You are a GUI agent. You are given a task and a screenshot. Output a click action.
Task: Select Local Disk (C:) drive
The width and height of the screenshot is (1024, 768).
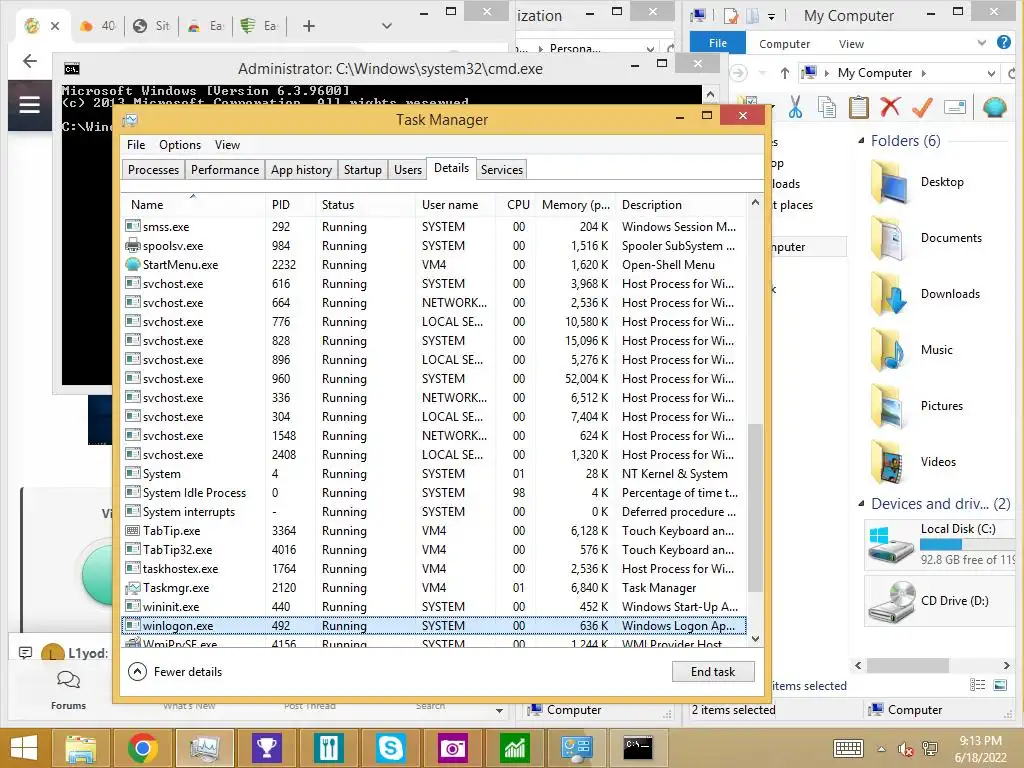940,543
